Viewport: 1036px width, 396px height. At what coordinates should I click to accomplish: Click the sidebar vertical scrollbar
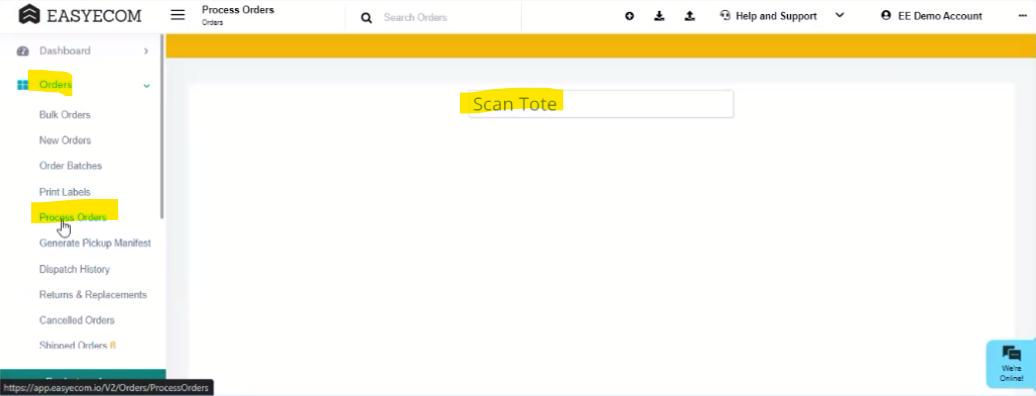(x=163, y=127)
